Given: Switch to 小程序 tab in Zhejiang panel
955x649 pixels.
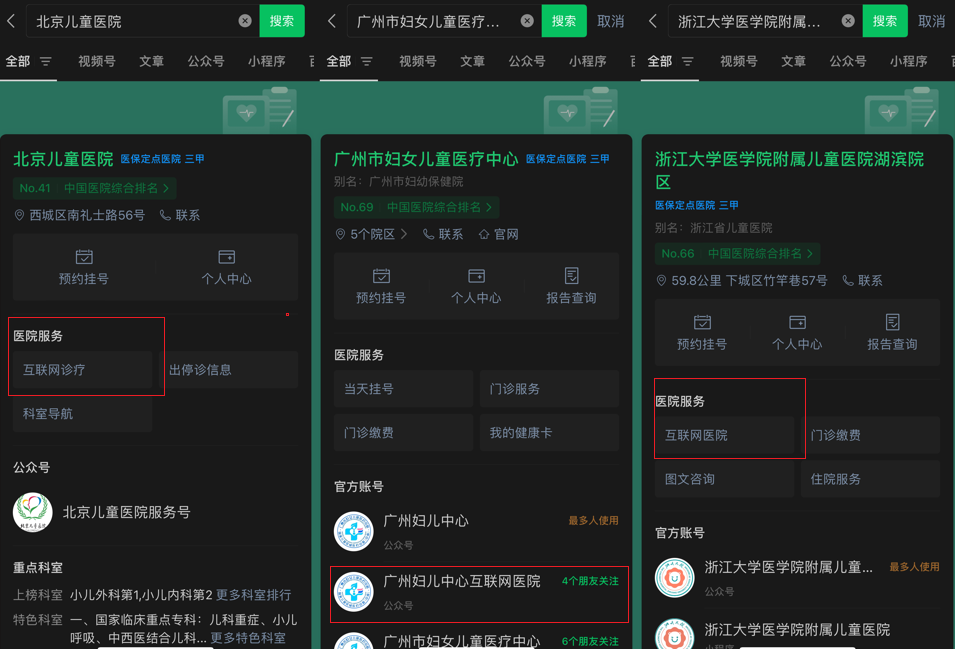Looking at the screenshot, I should [x=909, y=61].
